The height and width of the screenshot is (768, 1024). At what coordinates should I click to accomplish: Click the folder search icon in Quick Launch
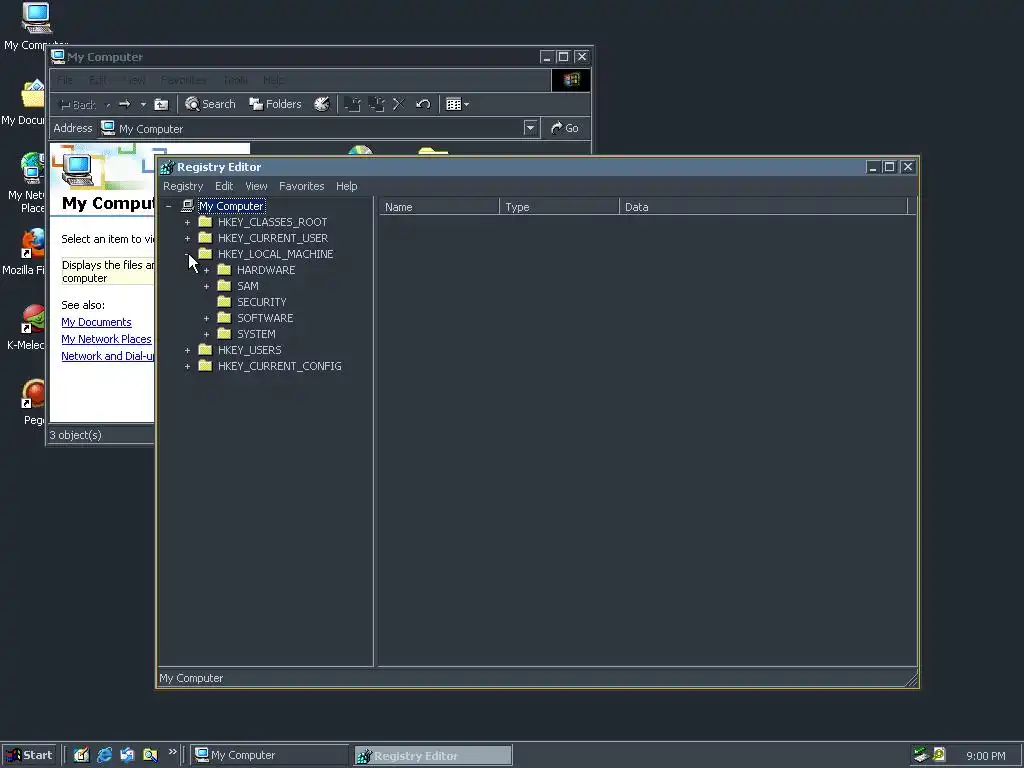150,755
